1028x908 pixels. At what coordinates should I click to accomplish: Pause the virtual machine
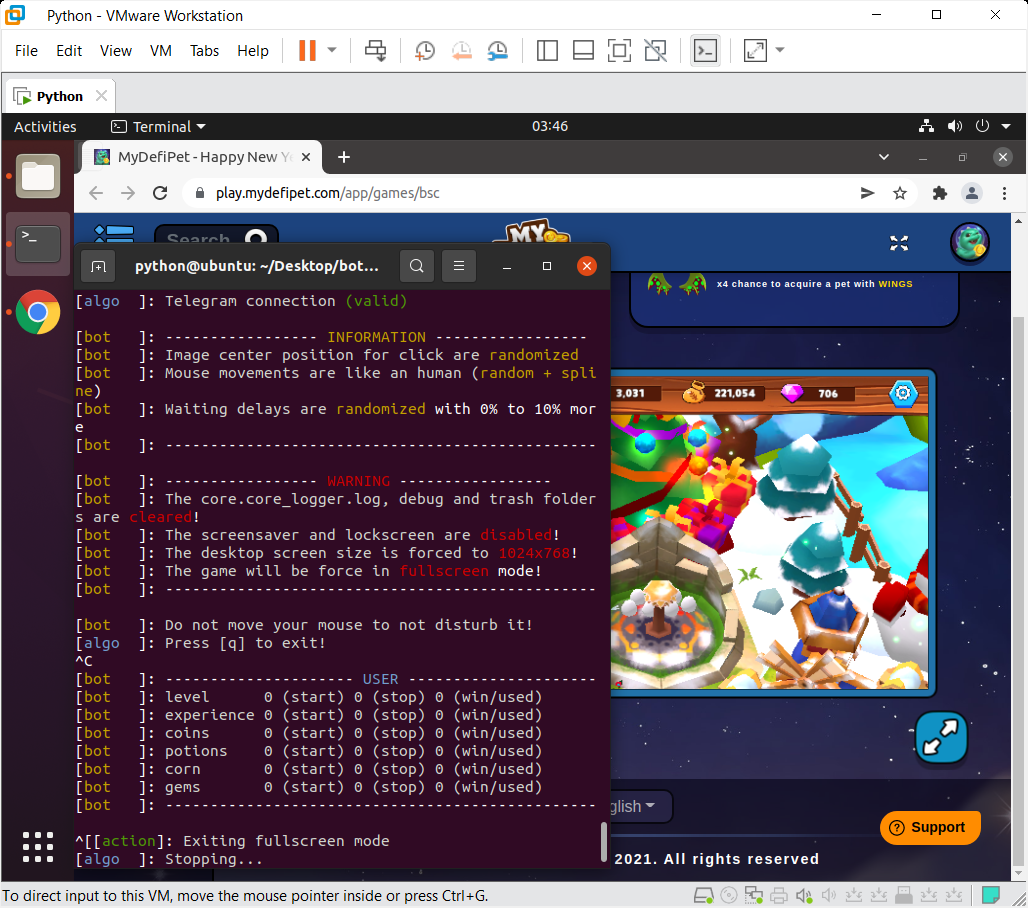point(307,50)
